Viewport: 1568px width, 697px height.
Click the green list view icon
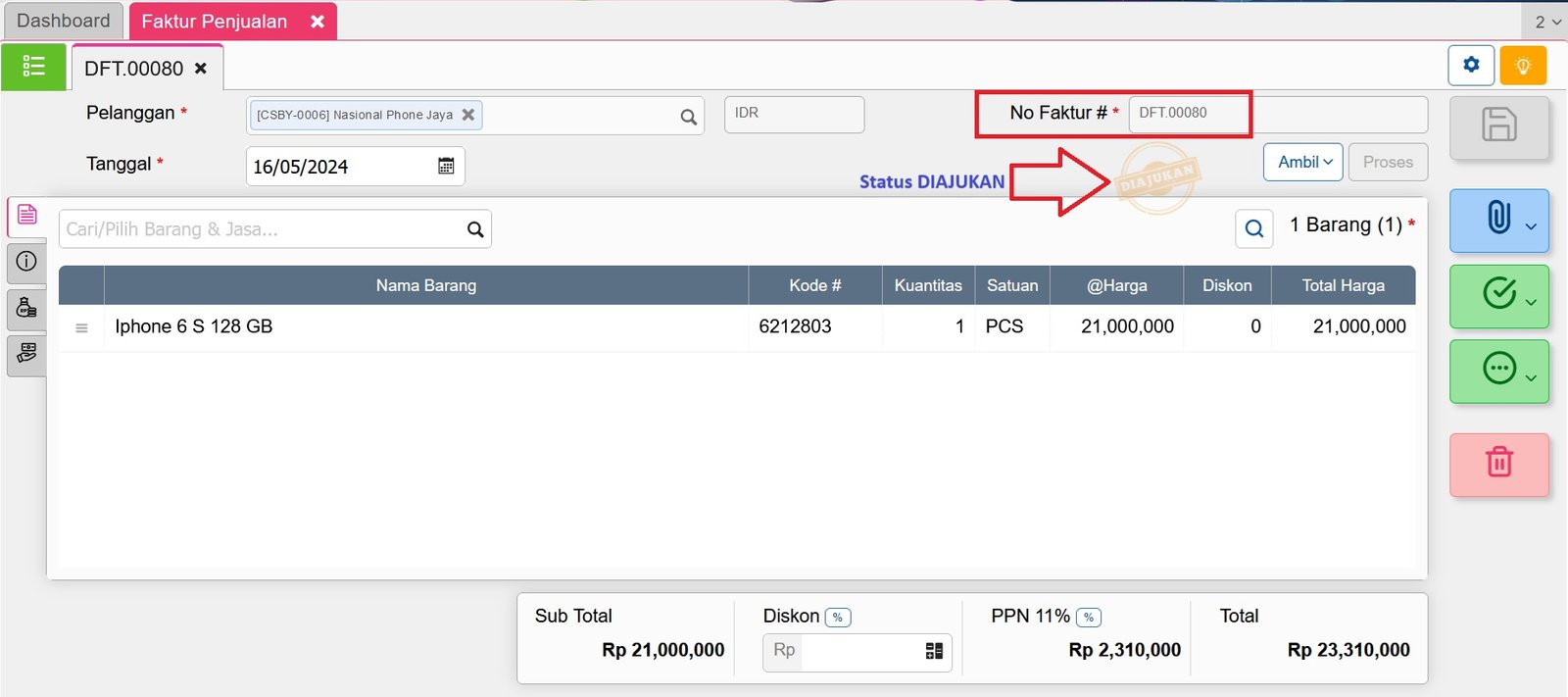[x=33, y=67]
